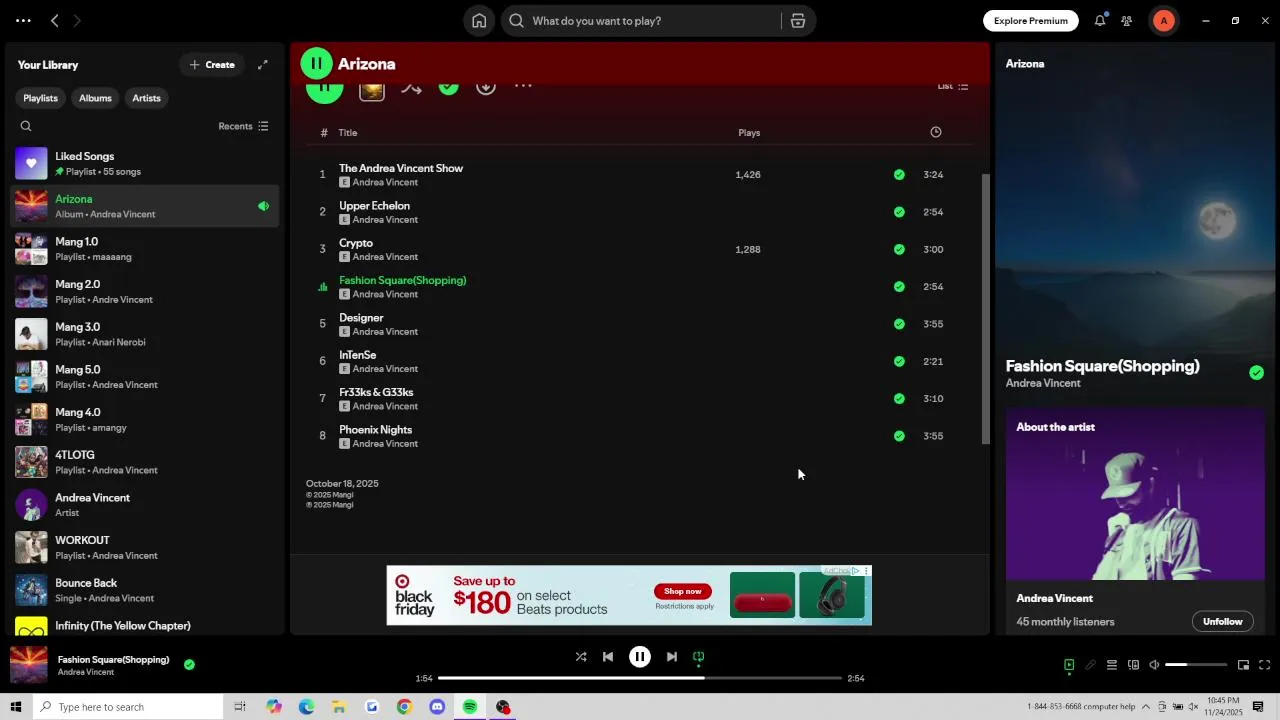
Task: Open Andrea Vincent link under Now Playing title
Action: point(1043,384)
